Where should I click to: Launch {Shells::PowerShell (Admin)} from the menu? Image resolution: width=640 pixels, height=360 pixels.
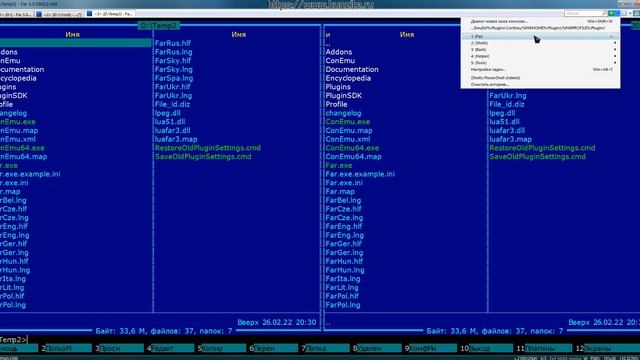pos(540,78)
